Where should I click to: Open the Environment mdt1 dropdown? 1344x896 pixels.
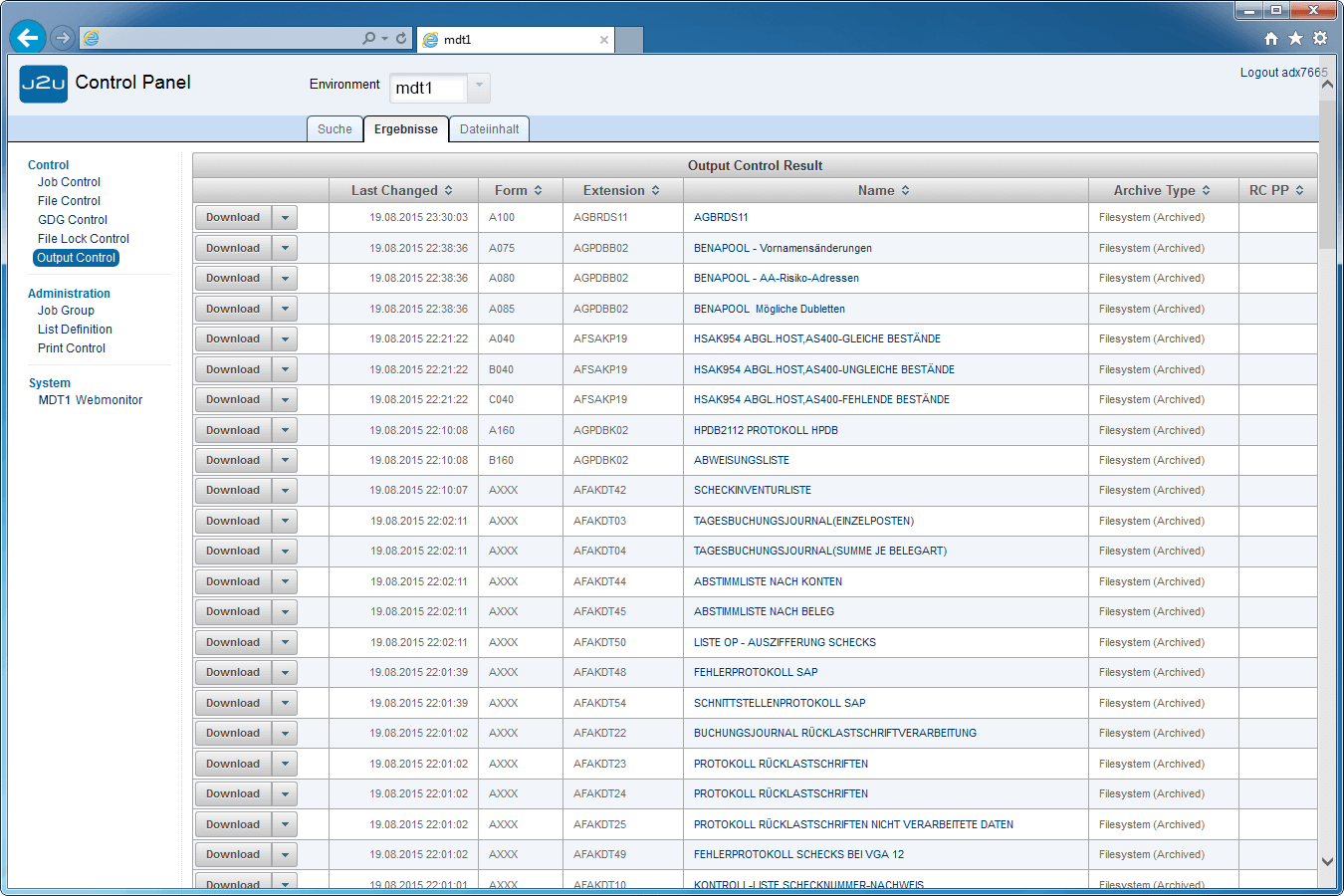479,87
